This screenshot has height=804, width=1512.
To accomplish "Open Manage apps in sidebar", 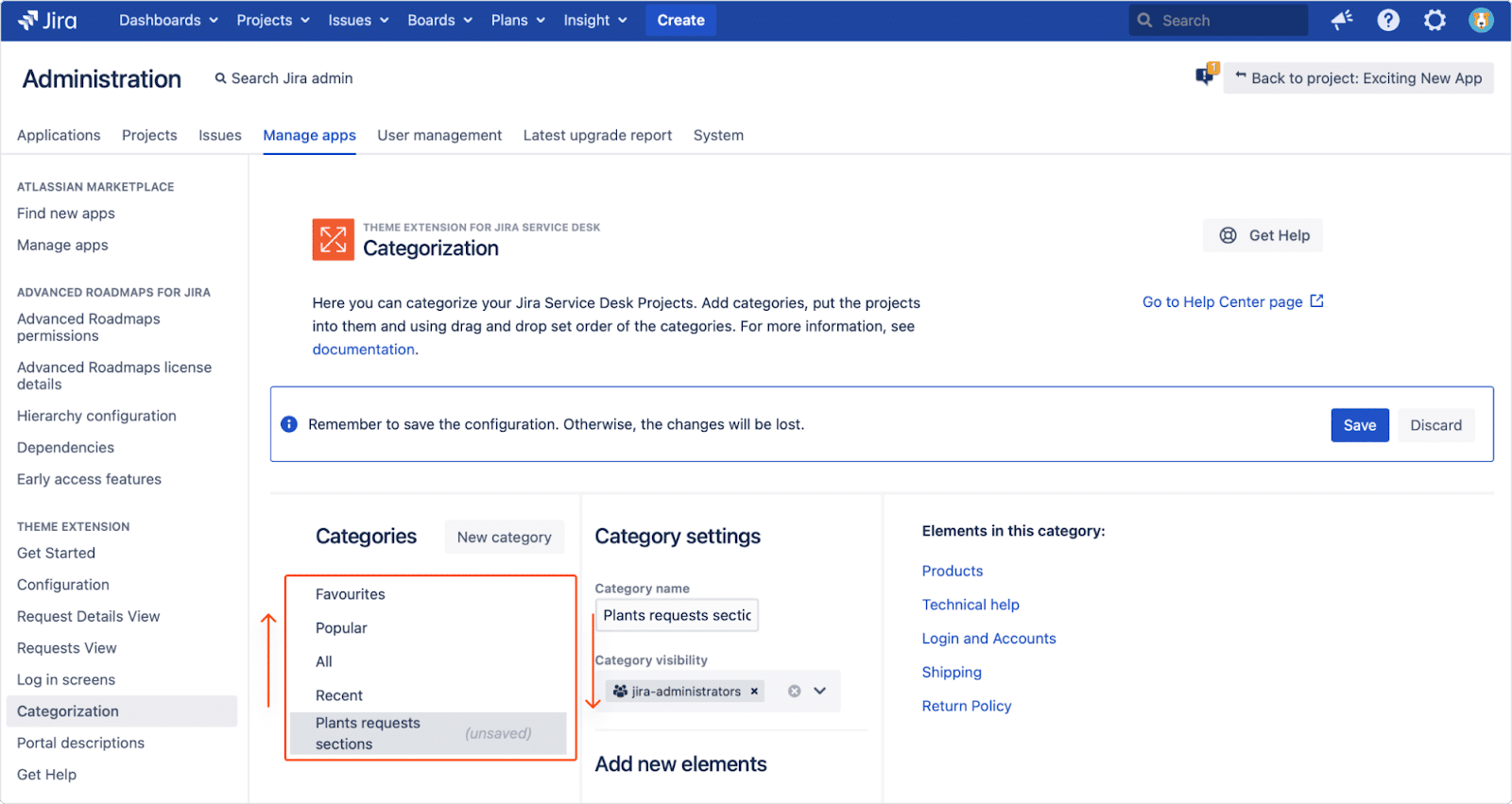I will click(62, 245).
